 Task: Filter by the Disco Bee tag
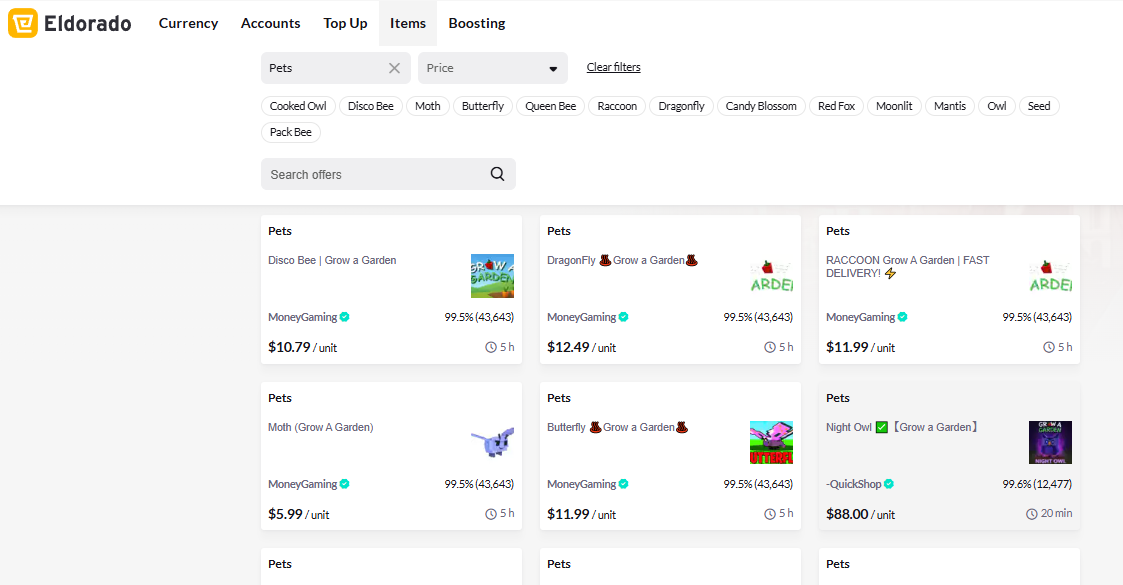(371, 106)
